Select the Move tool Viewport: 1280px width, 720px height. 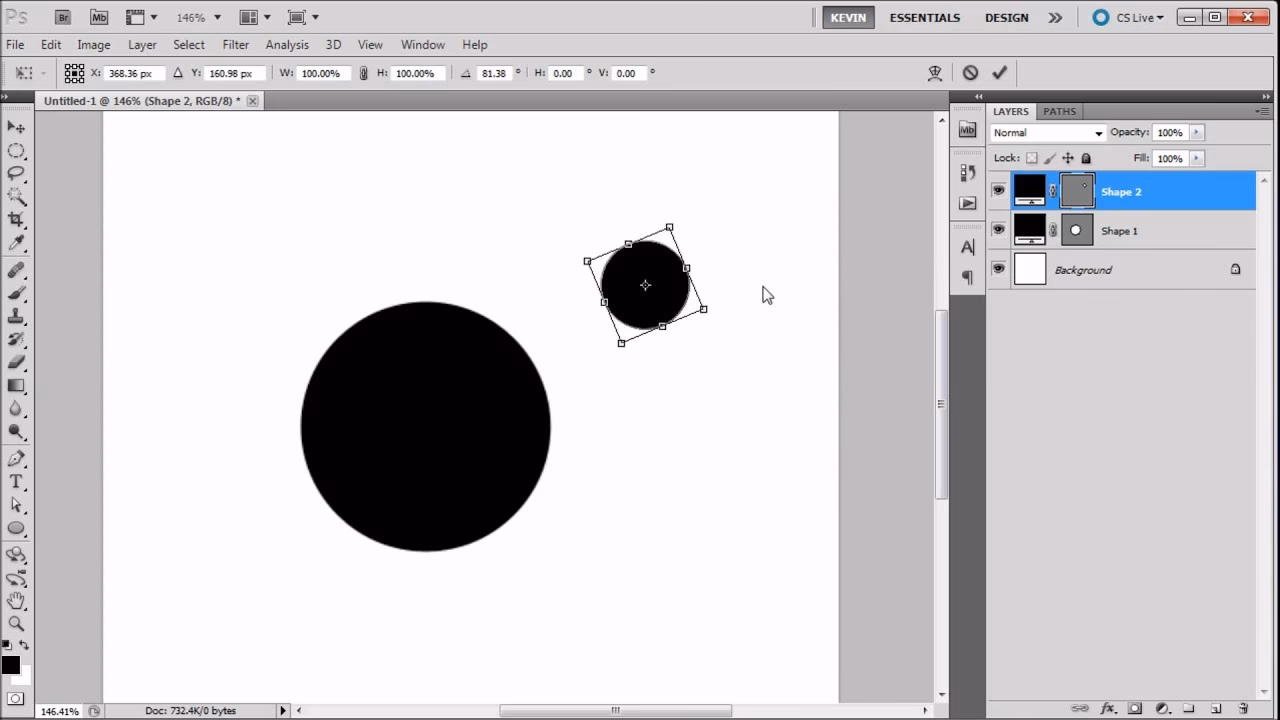coord(16,127)
